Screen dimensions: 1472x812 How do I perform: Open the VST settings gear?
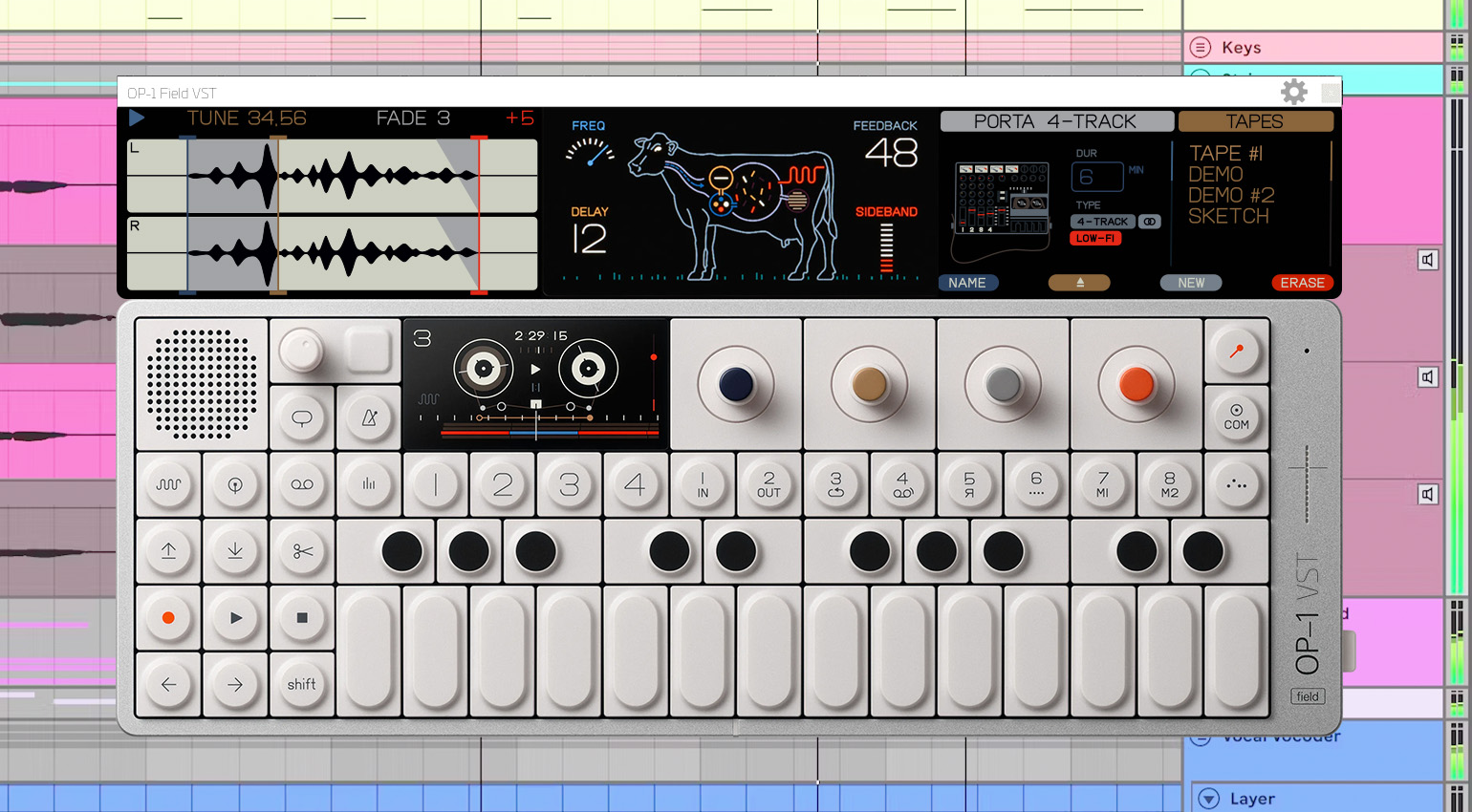pyautogui.click(x=1294, y=92)
